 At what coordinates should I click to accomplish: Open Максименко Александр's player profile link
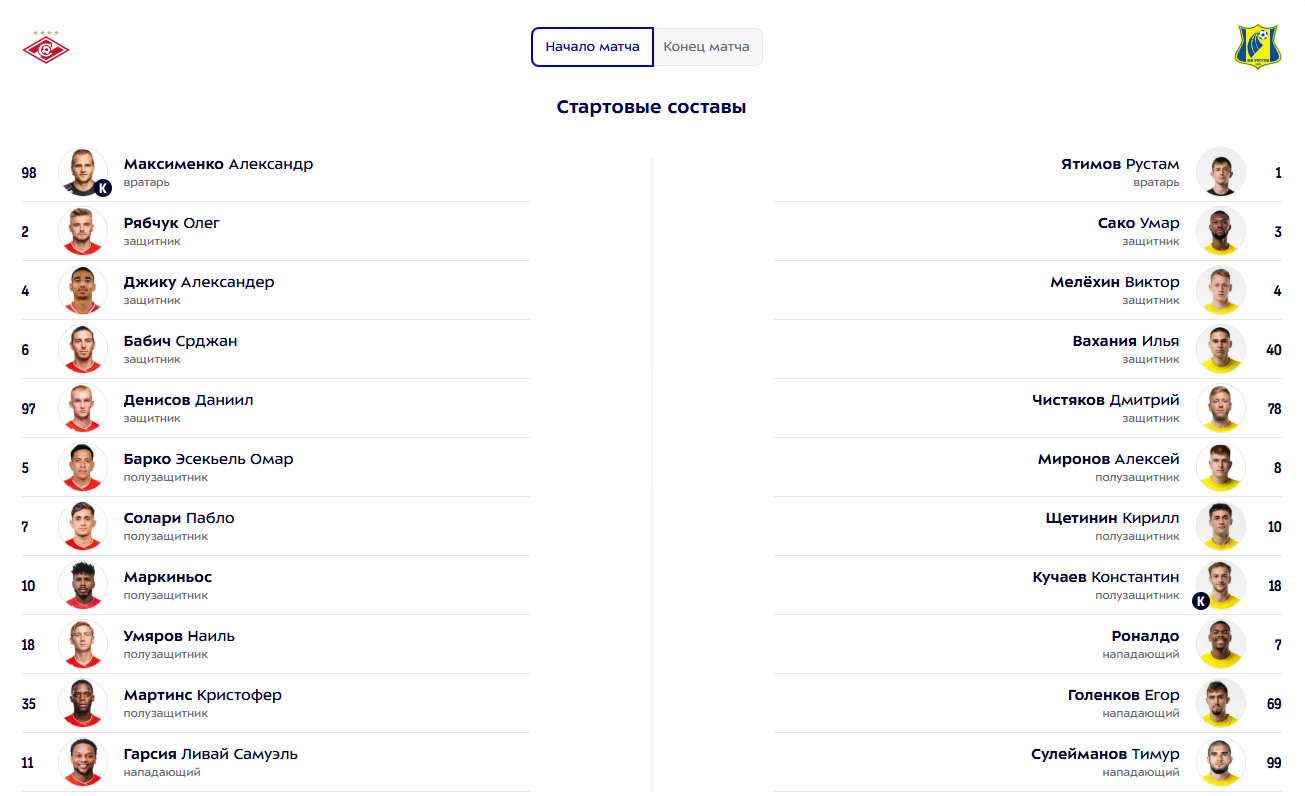tap(218, 164)
